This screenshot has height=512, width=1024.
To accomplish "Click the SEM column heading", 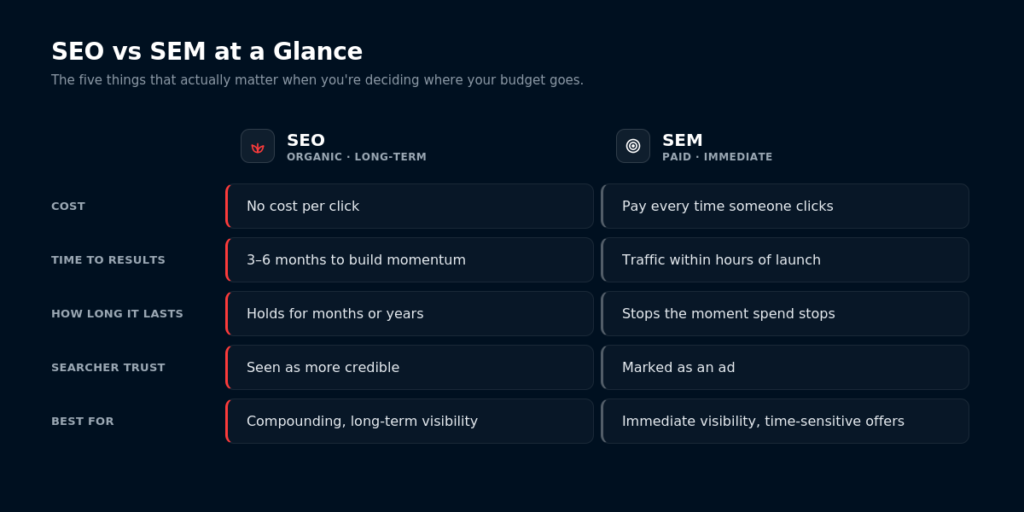I will point(682,140).
